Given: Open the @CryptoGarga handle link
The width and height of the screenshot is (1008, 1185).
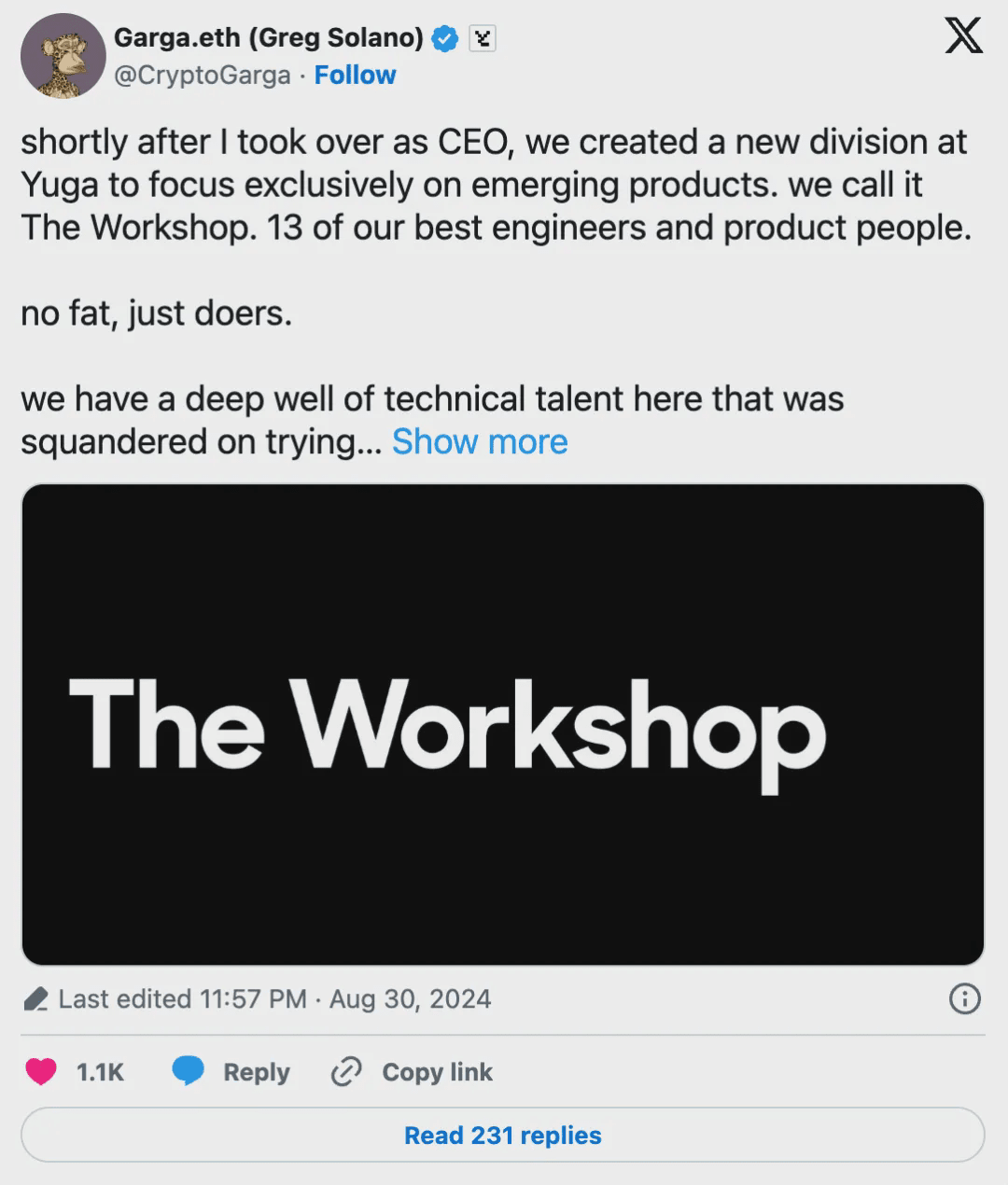Looking at the screenshot, I should pos(202,76).
